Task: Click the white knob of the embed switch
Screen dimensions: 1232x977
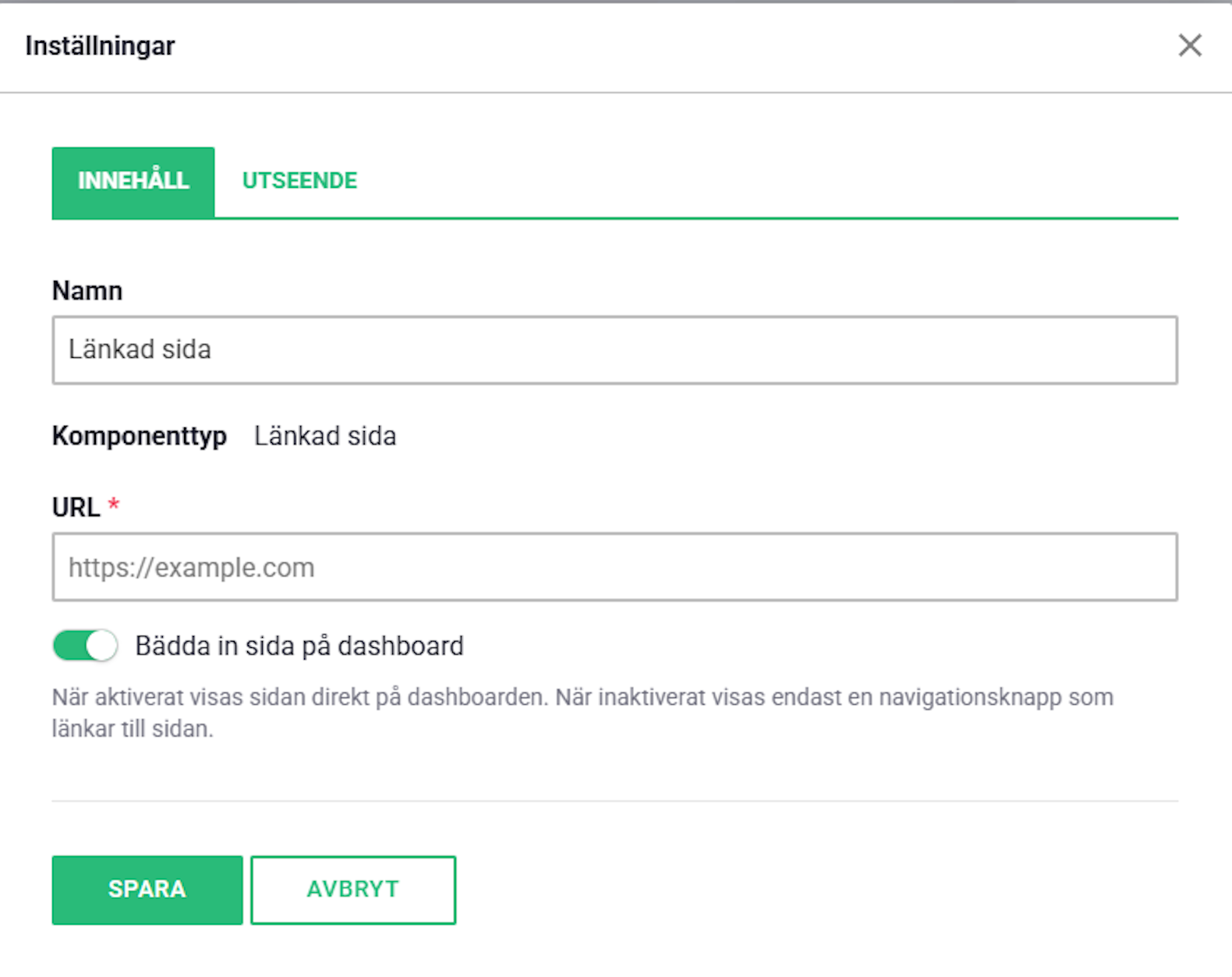Action: [101, 646]
